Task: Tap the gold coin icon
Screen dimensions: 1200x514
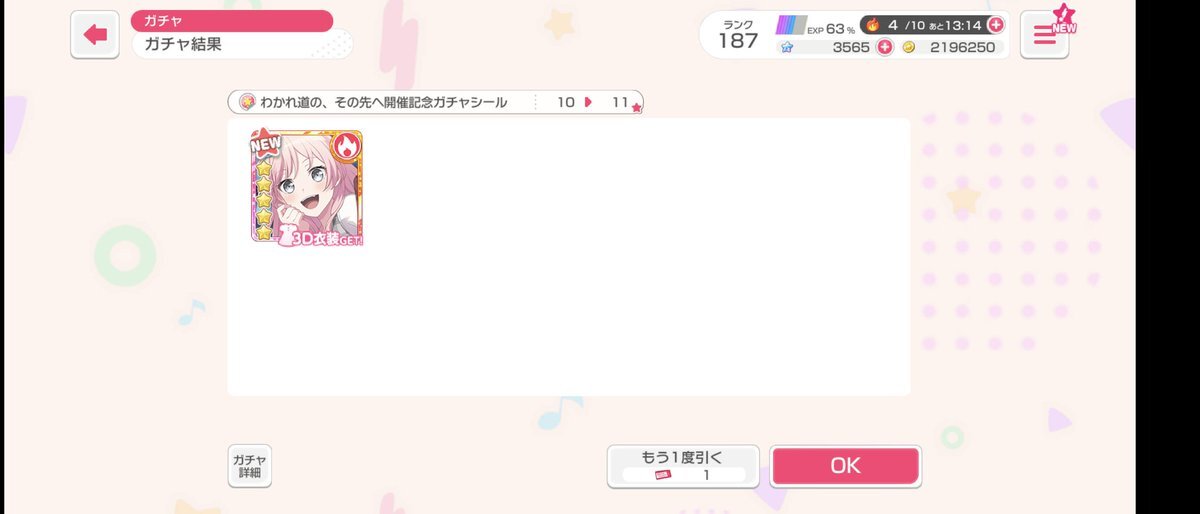Action: (909, 47)
